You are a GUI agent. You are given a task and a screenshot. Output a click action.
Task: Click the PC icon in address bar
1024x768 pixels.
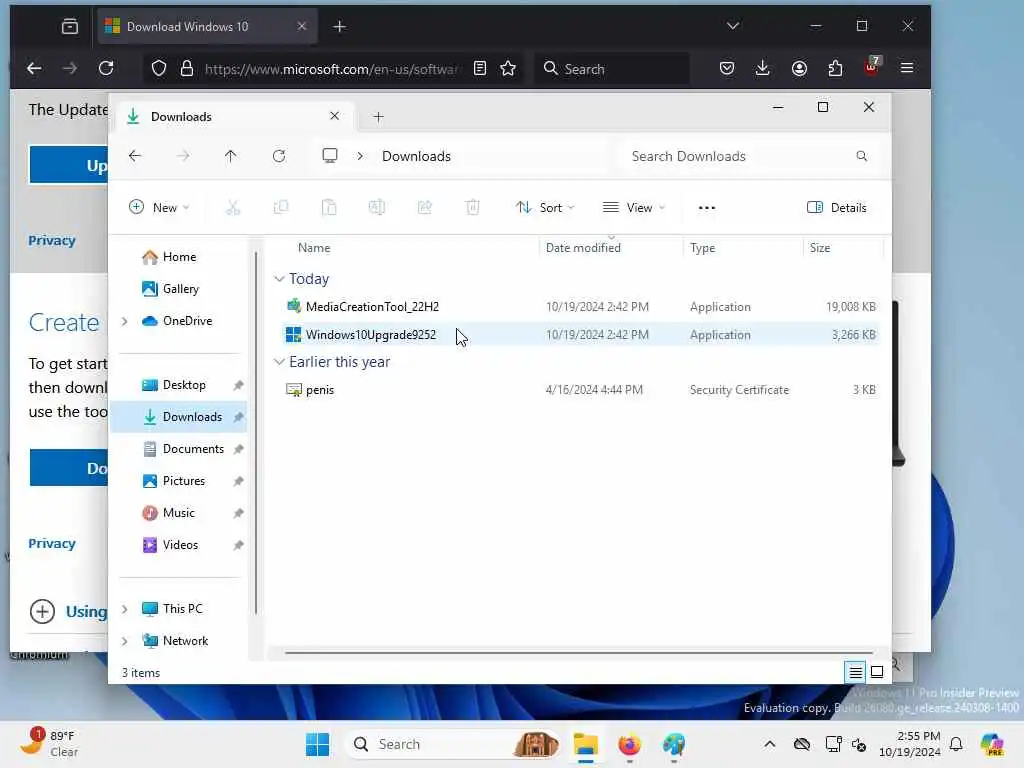click(x=330, y=155)
